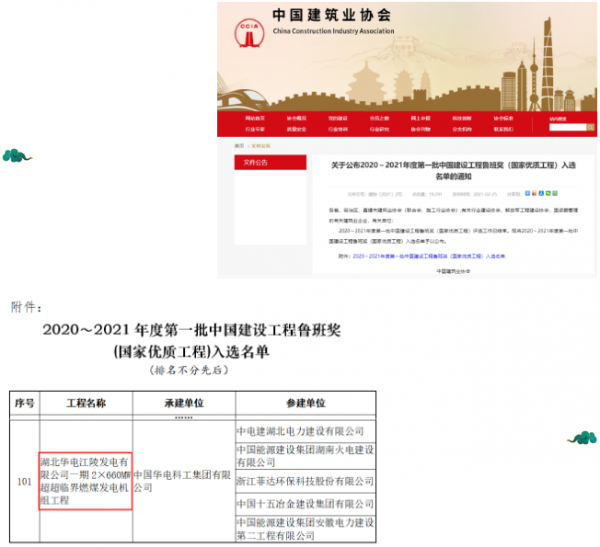Click the publish date 2021-02-25
Viewport: 600px width, 547px height.
tap(485, 194)
